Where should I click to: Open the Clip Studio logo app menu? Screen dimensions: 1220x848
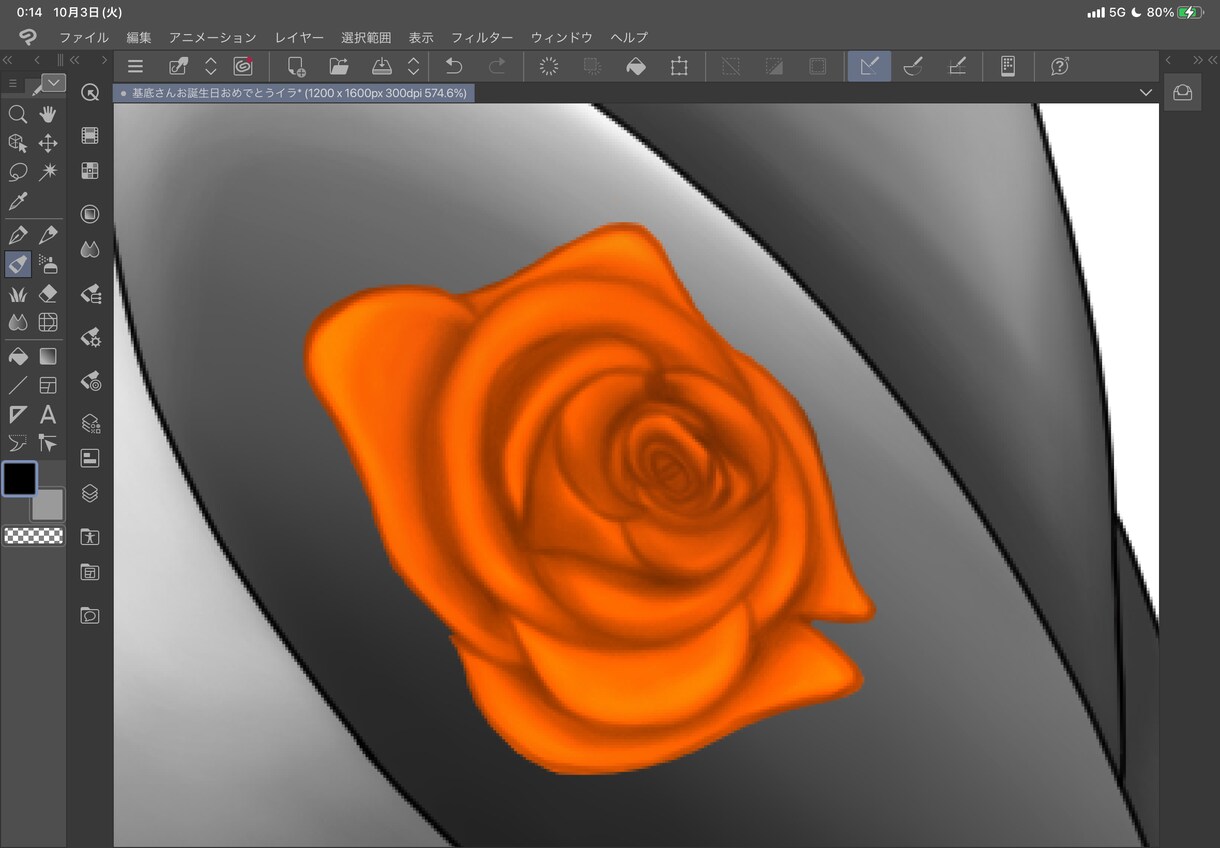pos(27,37)
